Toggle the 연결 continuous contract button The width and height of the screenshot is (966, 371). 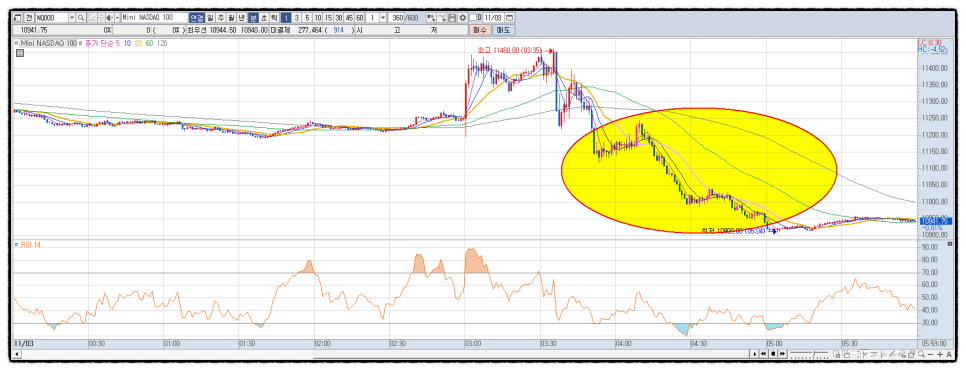(x=197, y=17)
